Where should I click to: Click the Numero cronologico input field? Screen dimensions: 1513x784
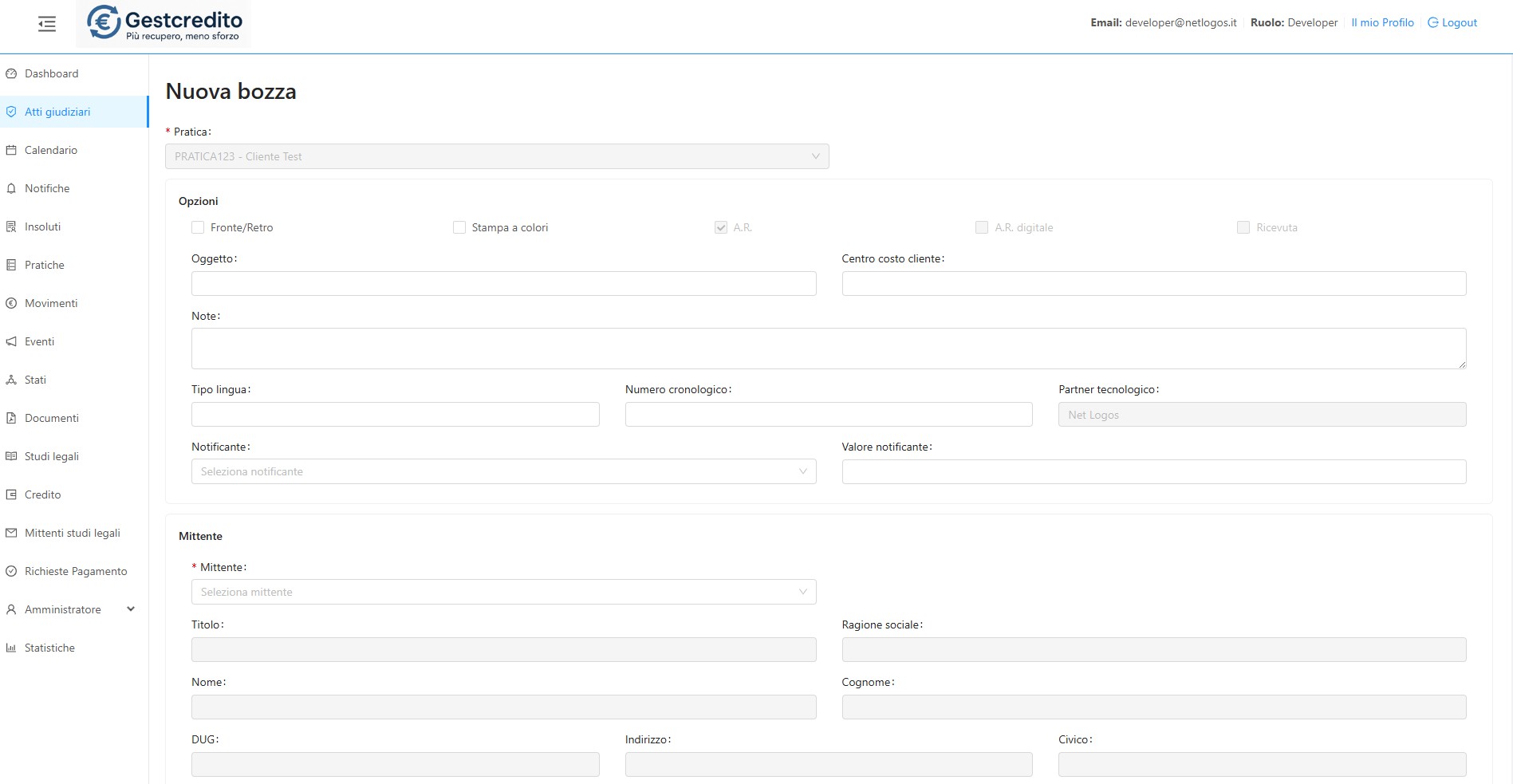click(829, 414)
